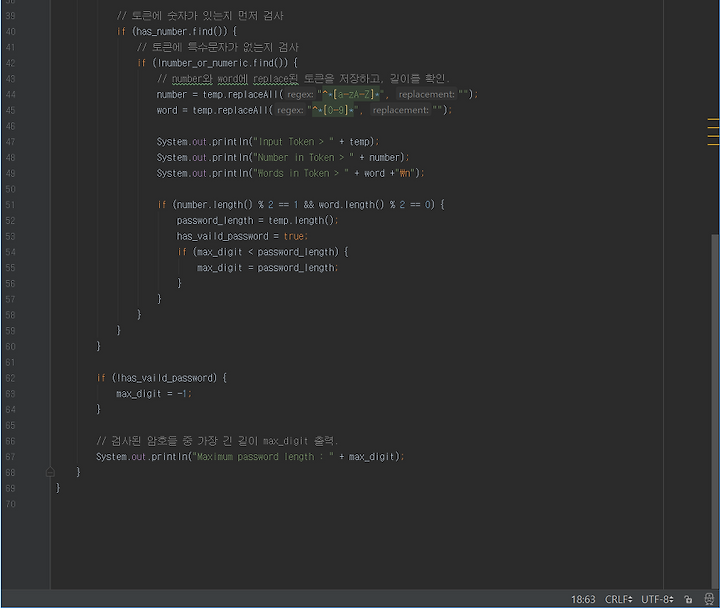Click line number 62 in the gutter
Image resolution: width=720 pixels, height=608 pixels.
coord(11,378)
